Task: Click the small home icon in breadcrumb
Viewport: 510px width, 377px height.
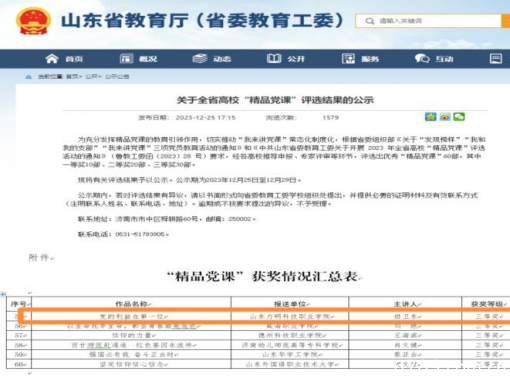Action: 29,77
